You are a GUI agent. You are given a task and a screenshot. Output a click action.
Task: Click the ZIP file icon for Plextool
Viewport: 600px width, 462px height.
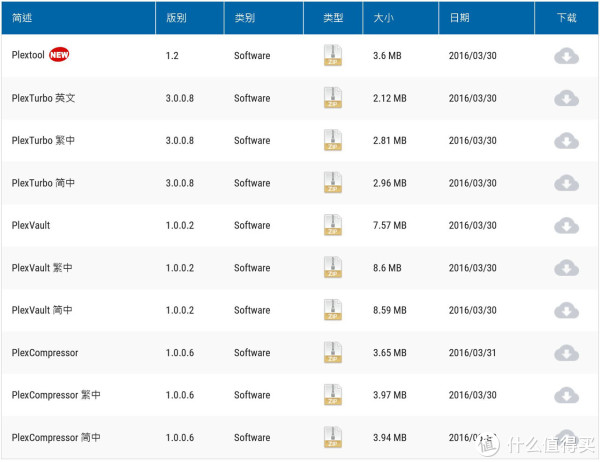click(x=333, y=55)
